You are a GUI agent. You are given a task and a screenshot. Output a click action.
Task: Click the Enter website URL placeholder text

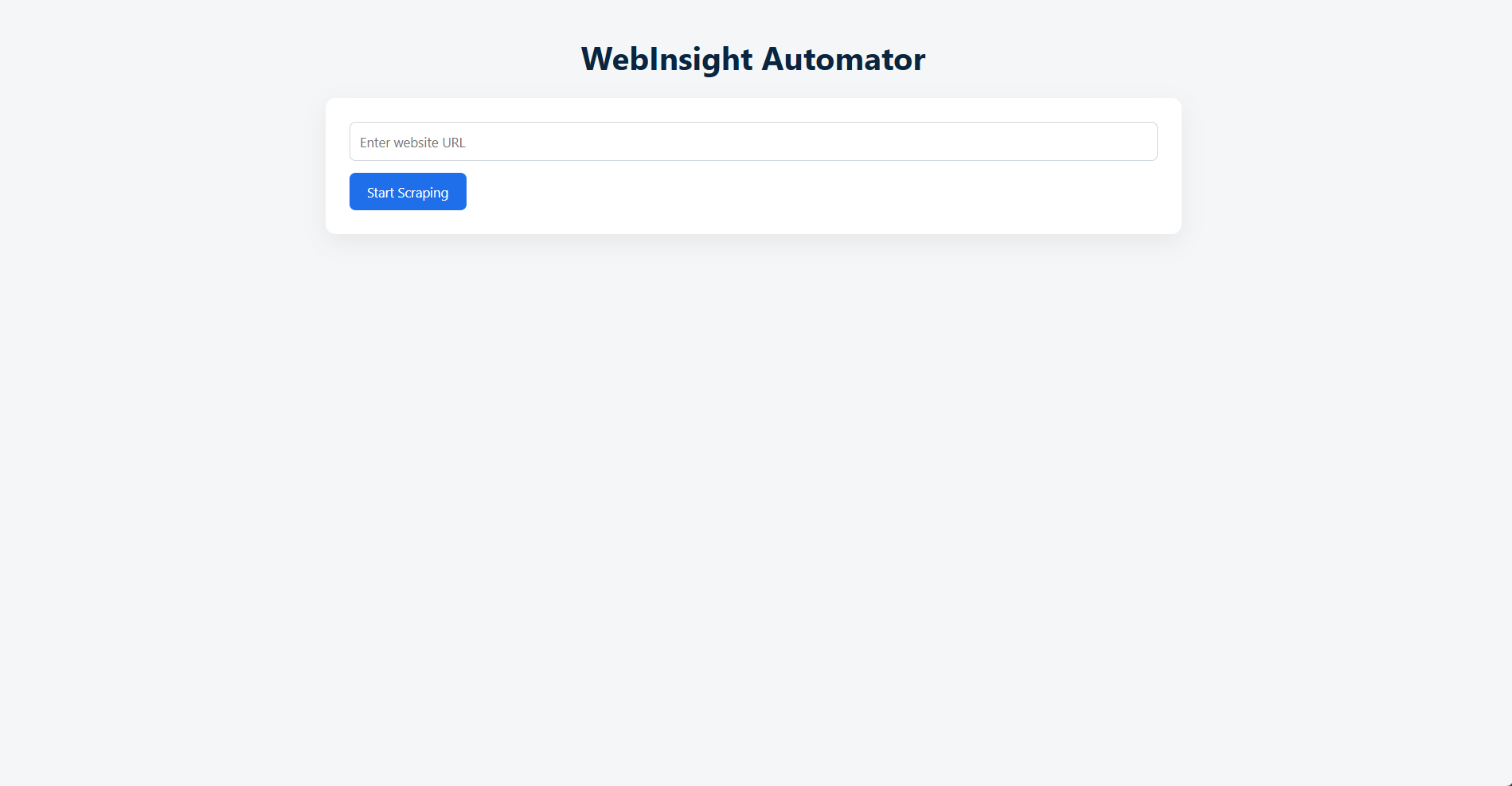pyautogui.click(x=412, y=142)
